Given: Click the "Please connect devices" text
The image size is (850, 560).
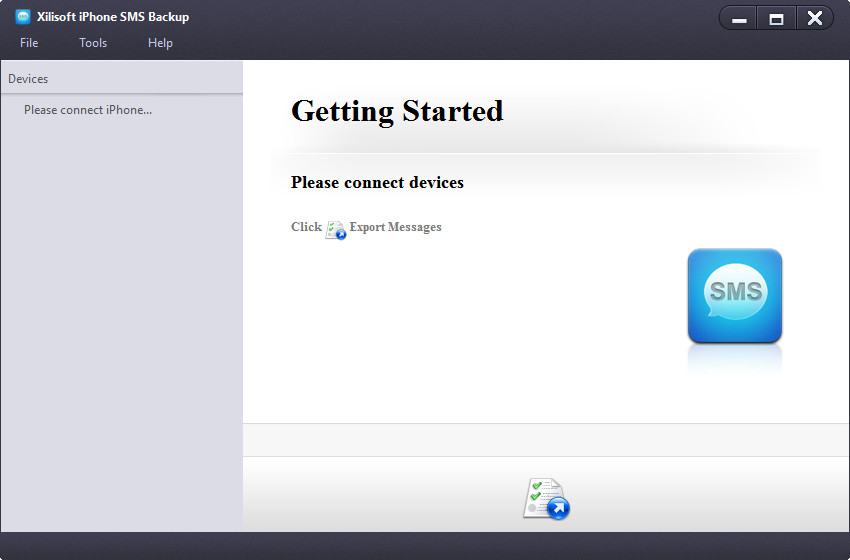Looking at the screenshot, I should point(377,182).
